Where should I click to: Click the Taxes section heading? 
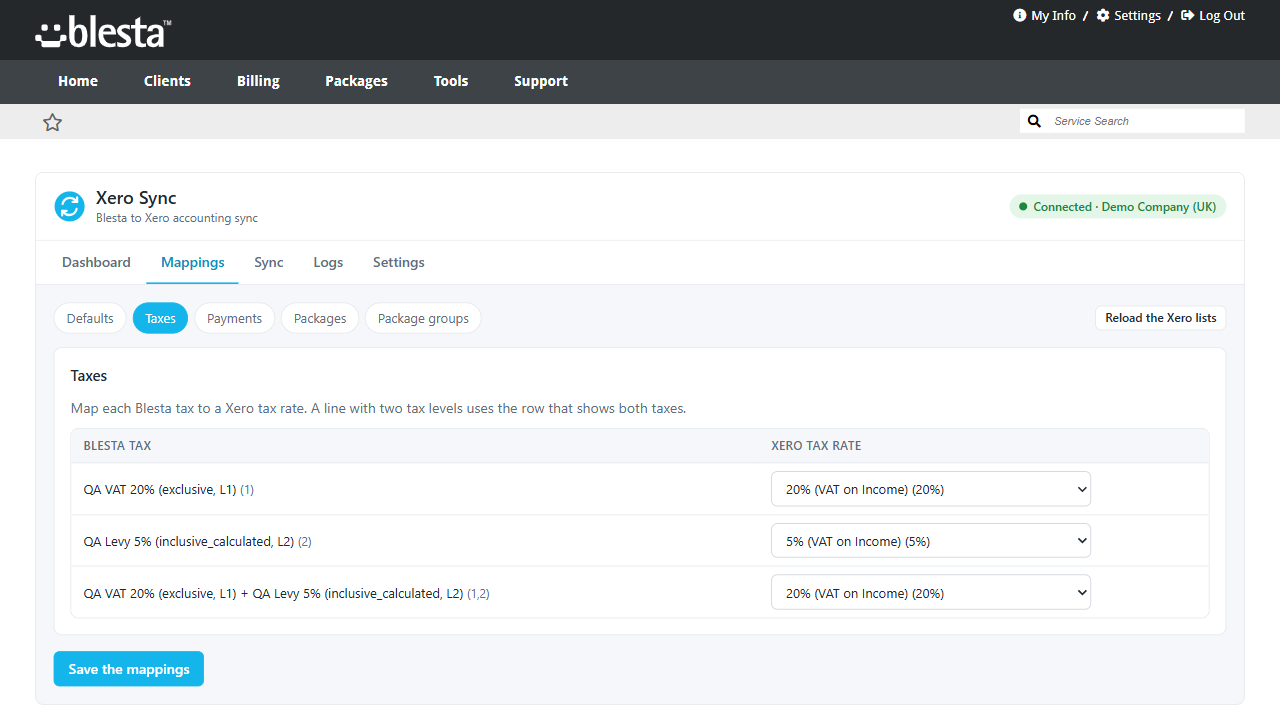tap(89, 376)
